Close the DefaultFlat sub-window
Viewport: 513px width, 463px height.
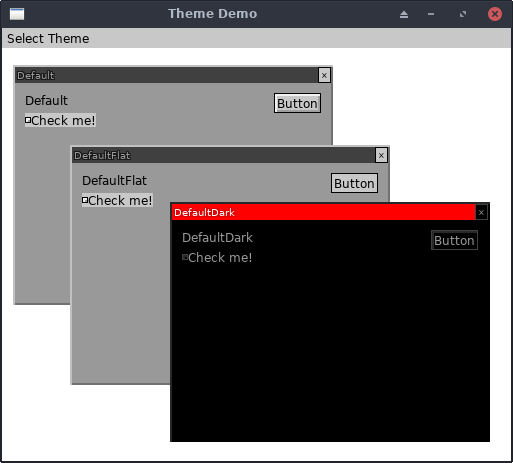point(381,155)
